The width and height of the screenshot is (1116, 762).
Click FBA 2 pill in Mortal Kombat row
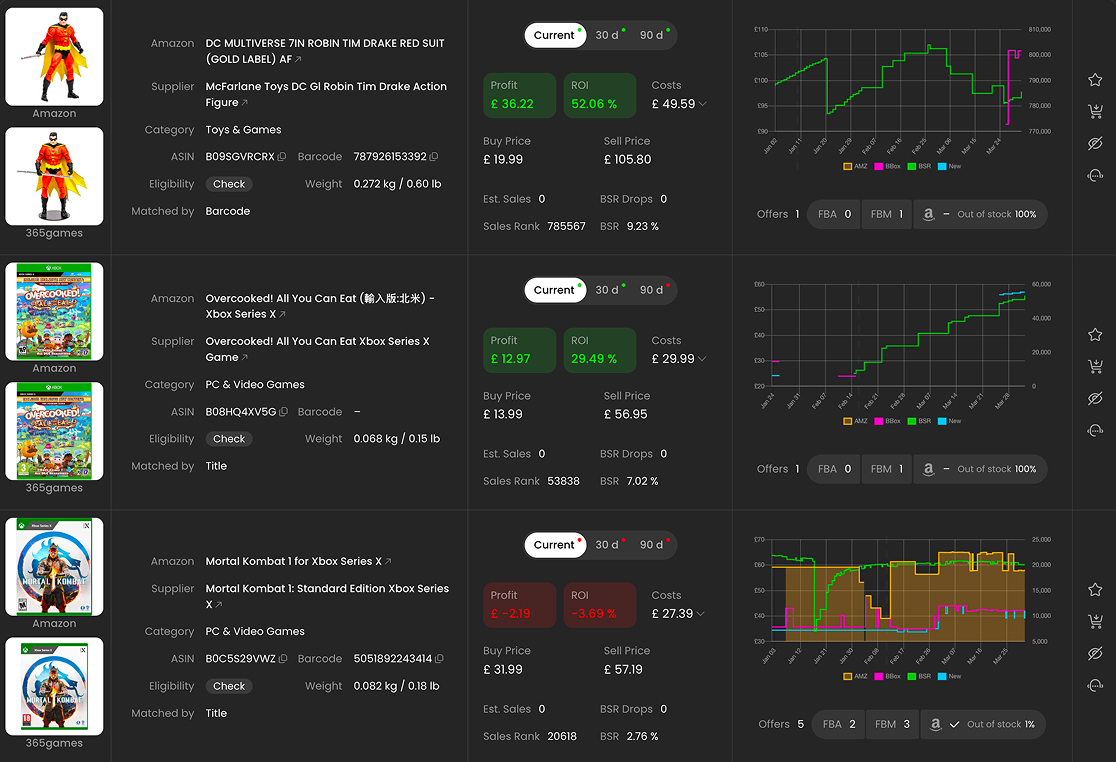tap(839, 724)
